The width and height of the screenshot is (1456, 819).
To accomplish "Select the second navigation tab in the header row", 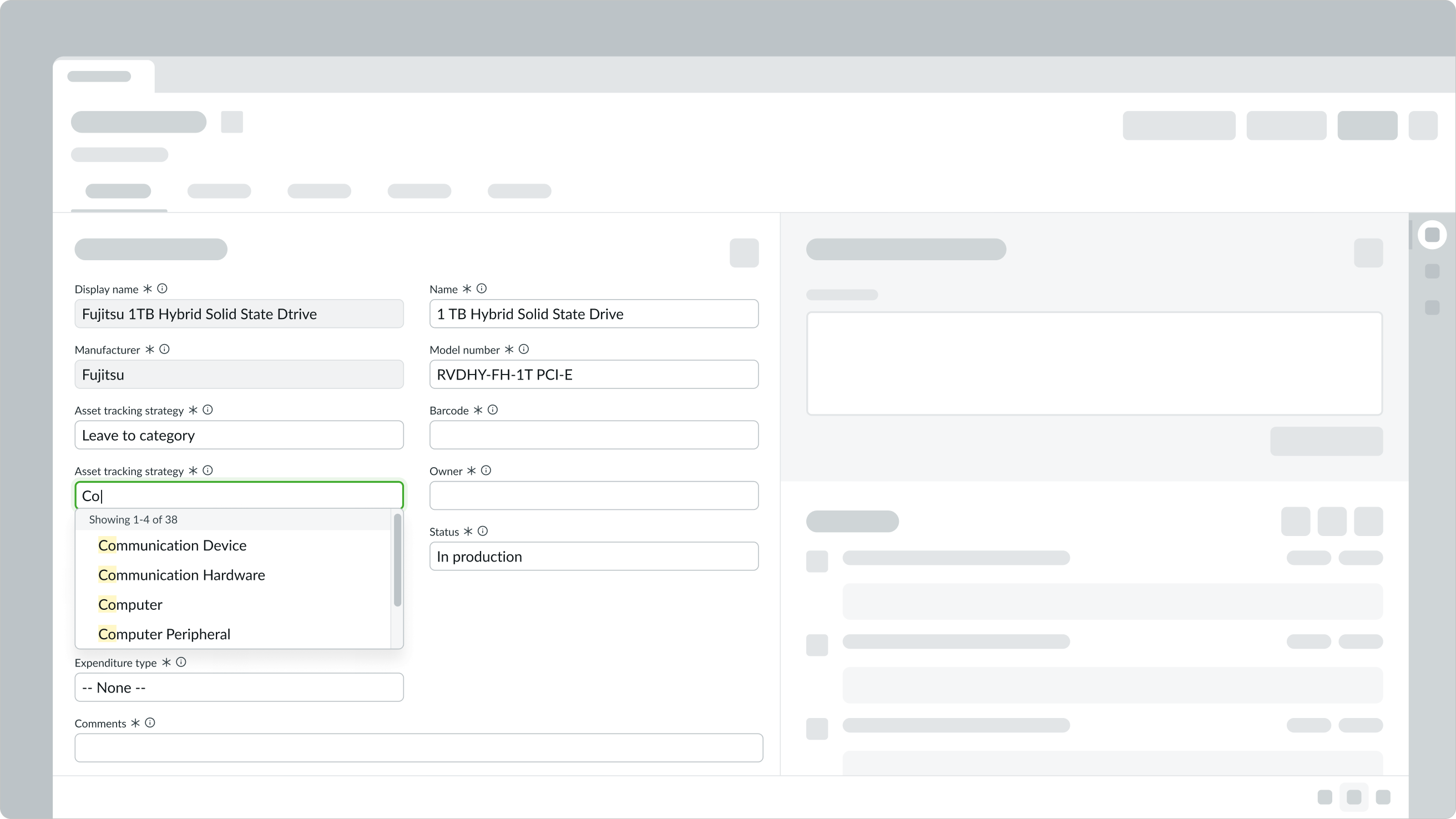I will 219,191.
